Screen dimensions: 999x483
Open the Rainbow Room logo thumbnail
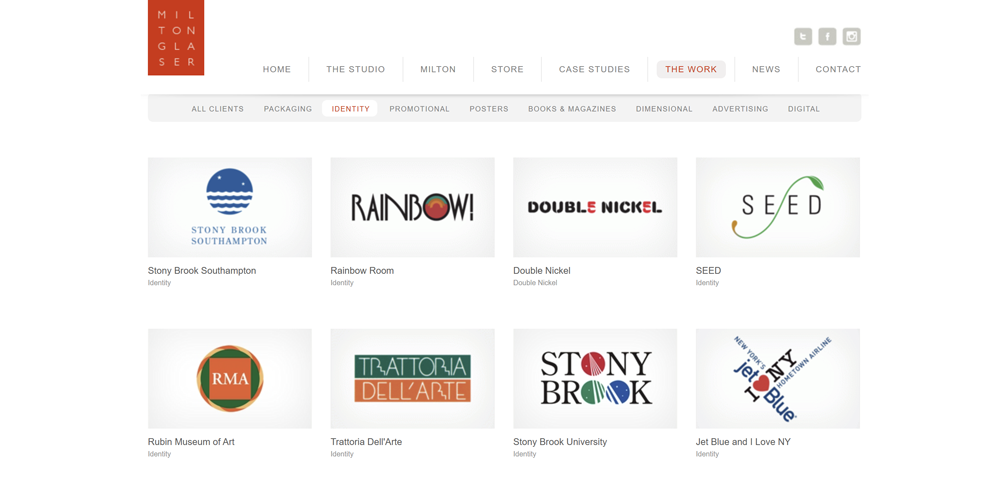tap(412, 207)
